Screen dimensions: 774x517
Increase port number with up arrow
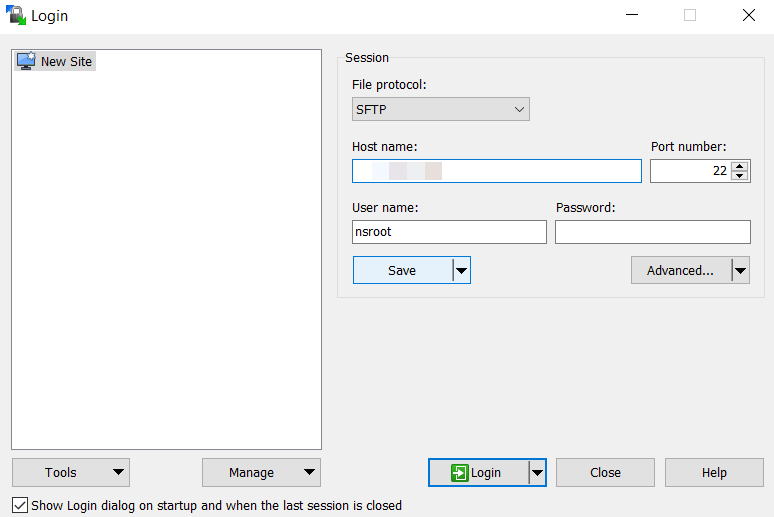tap(739, 166)
